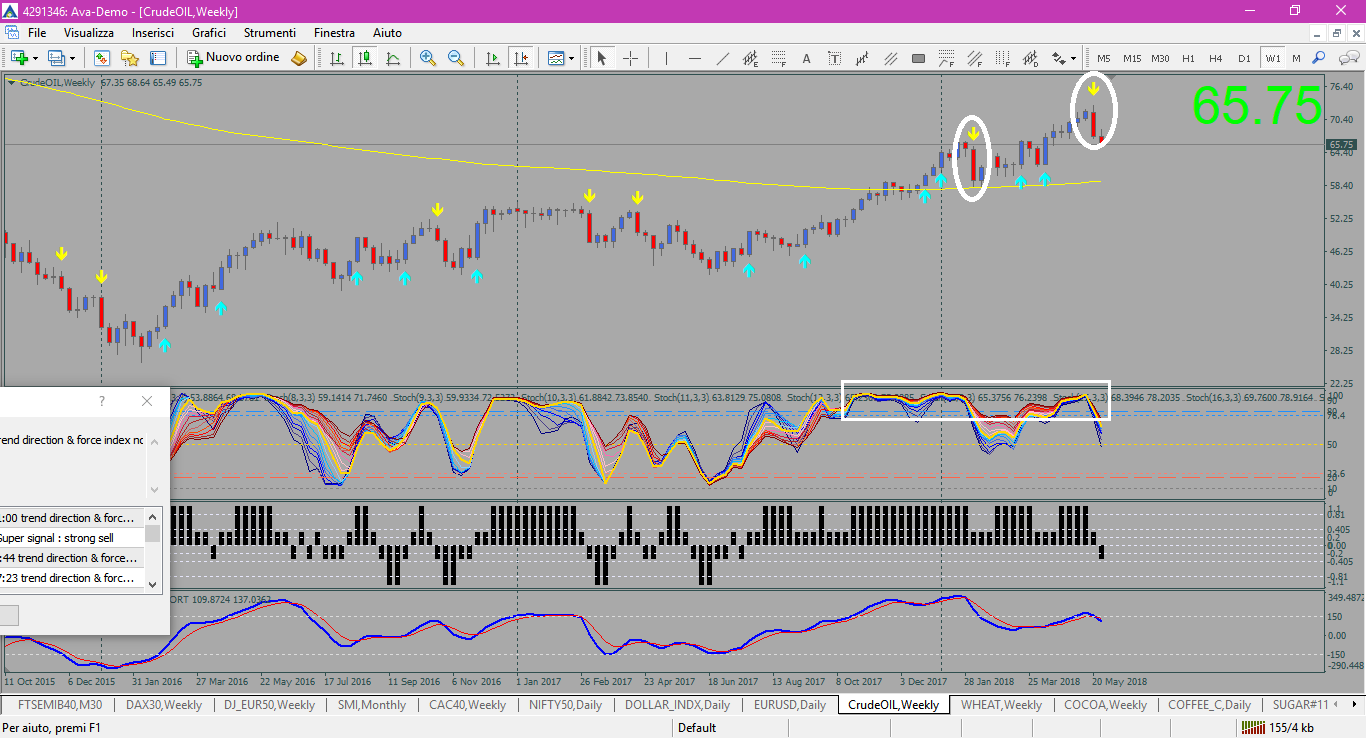Screen dimensions: 1366x738
Task: Switch to H4 timeframe
Action: (1216, 58)
